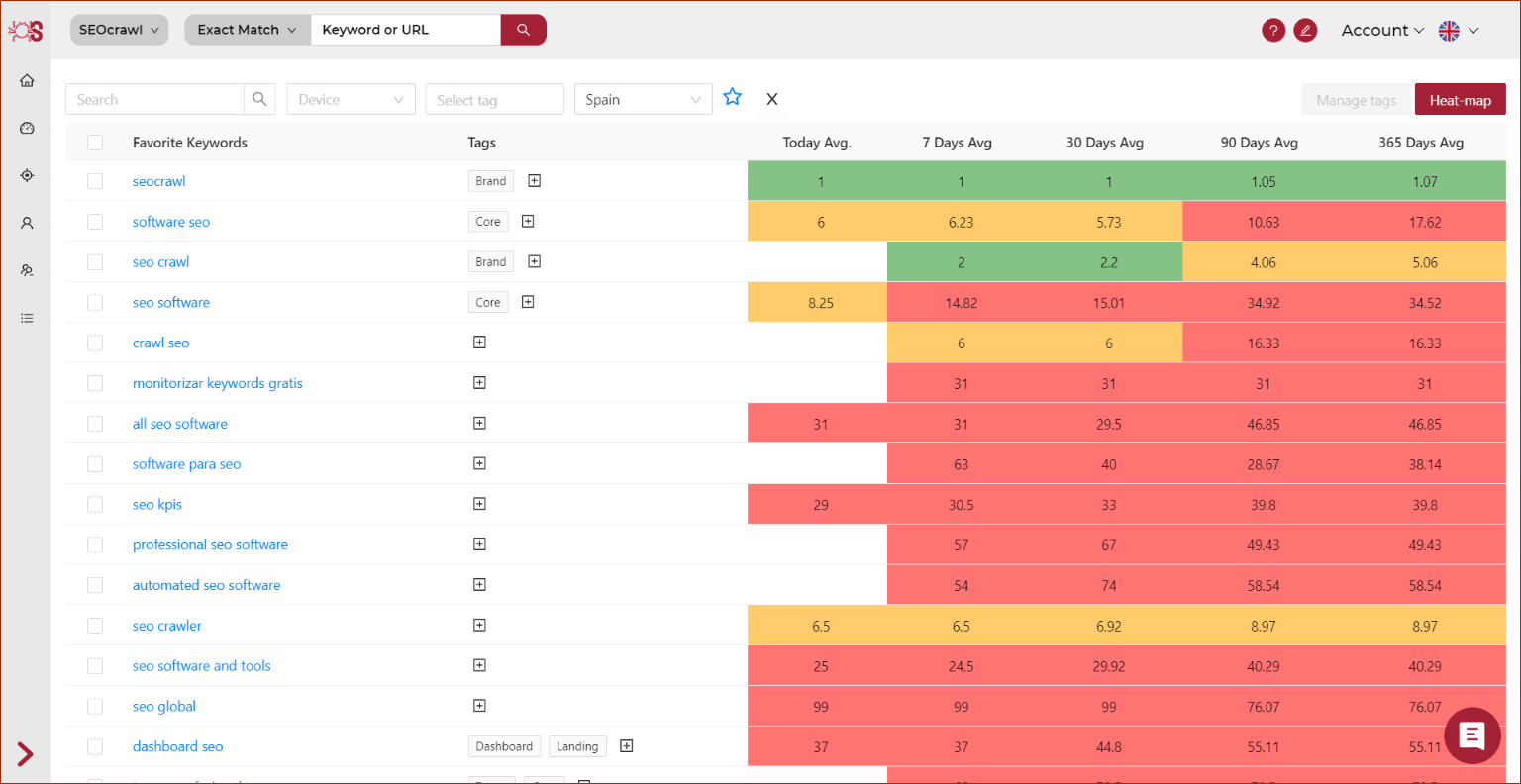Open the Account menu
1521x784 pixels.
pyautogui.click(x=1381, y=30)
